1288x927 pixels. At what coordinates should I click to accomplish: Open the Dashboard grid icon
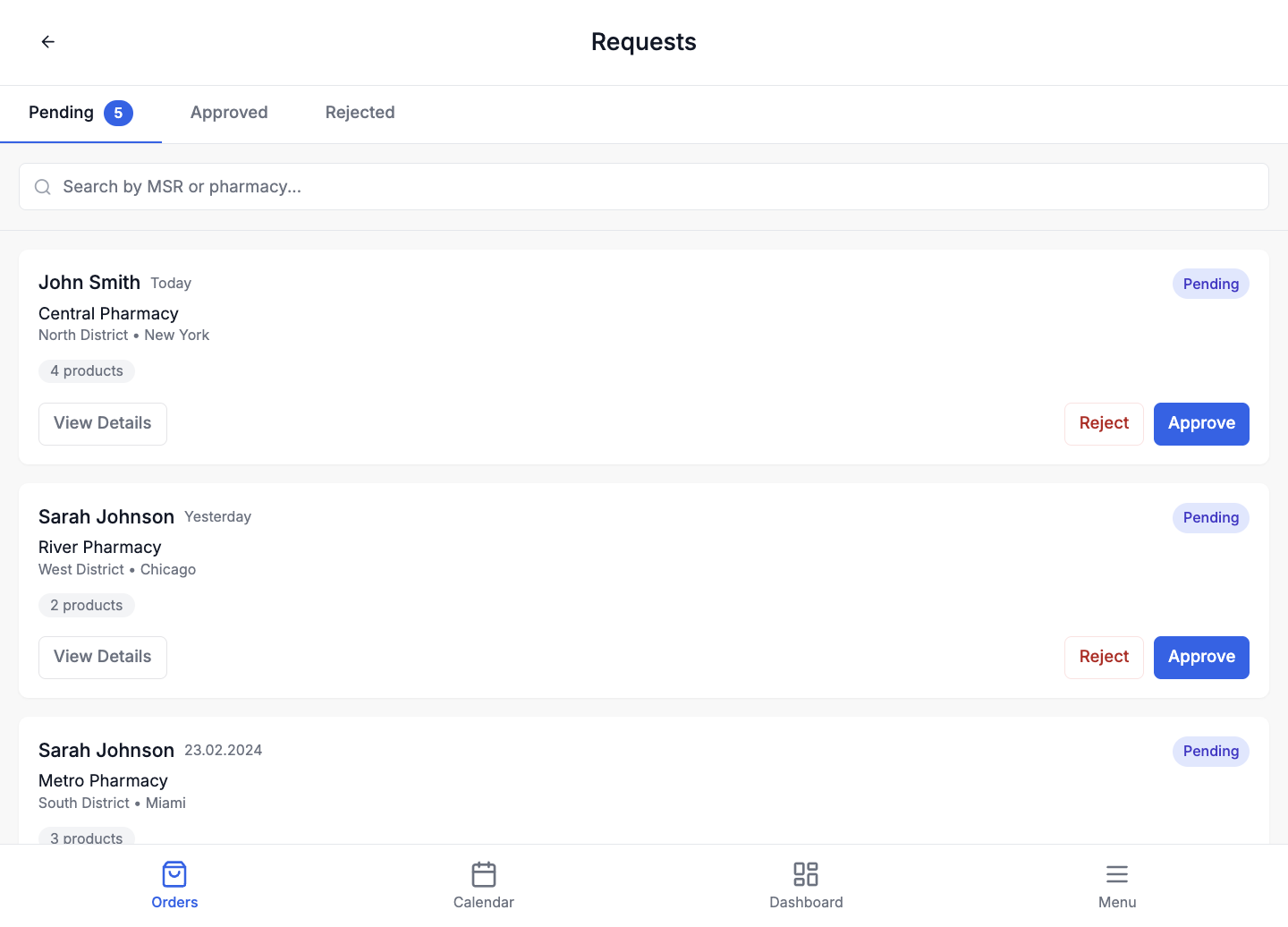[x=805, y=873]
